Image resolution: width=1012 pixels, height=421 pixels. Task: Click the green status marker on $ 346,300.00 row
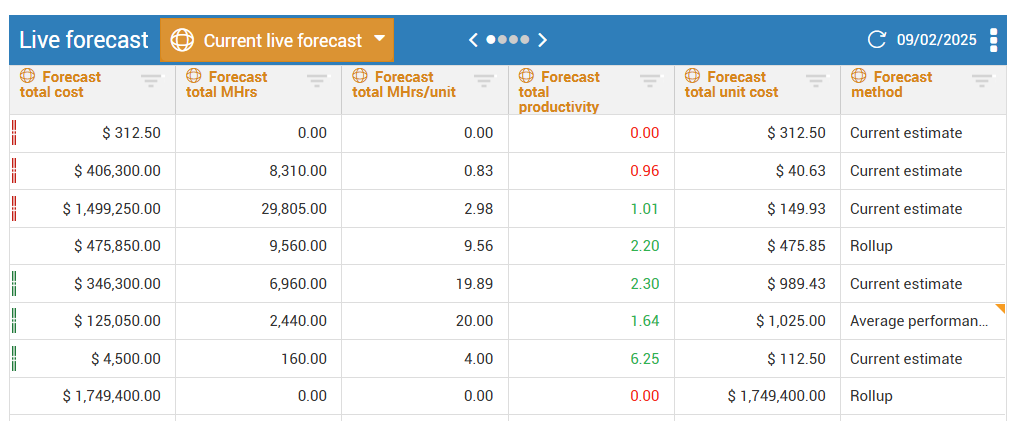(x=14, y=284)
